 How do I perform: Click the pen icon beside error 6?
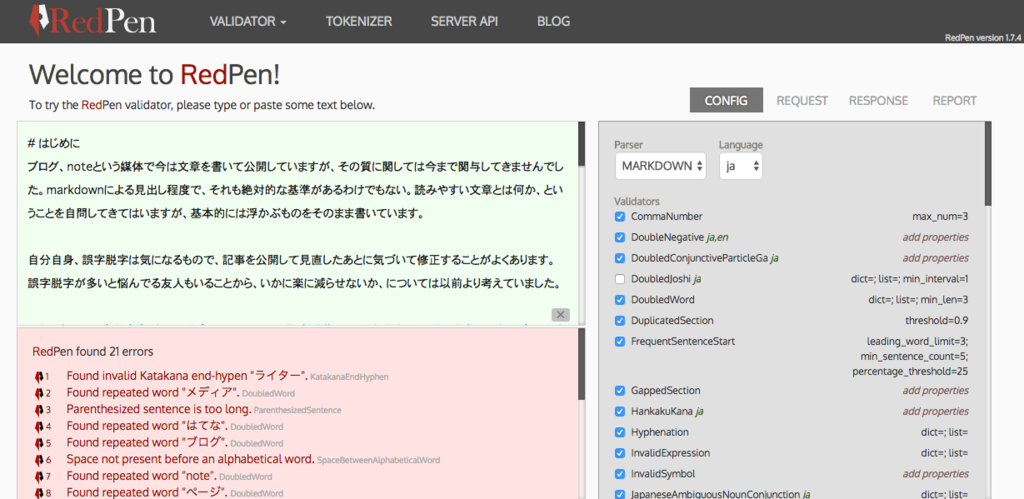(40, 460)
